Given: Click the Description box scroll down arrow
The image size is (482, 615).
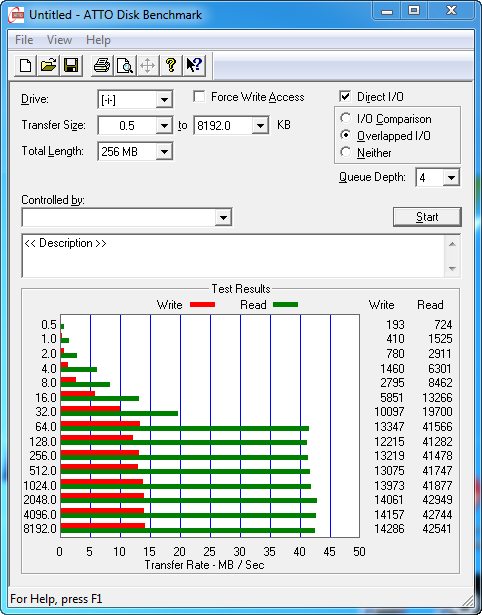Looking at the screenshot, I should tap(452, 269).
